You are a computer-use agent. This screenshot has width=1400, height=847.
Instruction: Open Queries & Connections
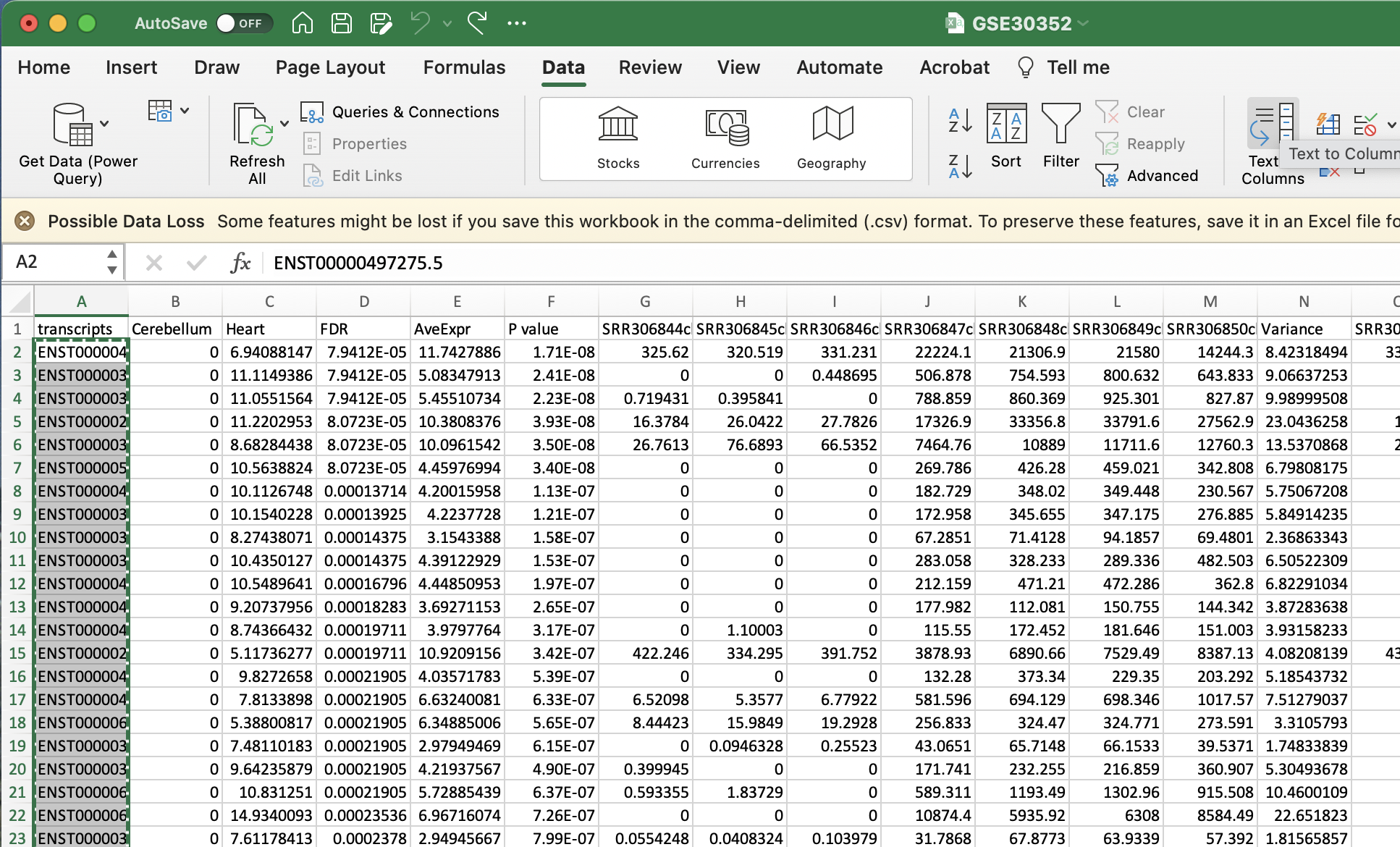401,112
